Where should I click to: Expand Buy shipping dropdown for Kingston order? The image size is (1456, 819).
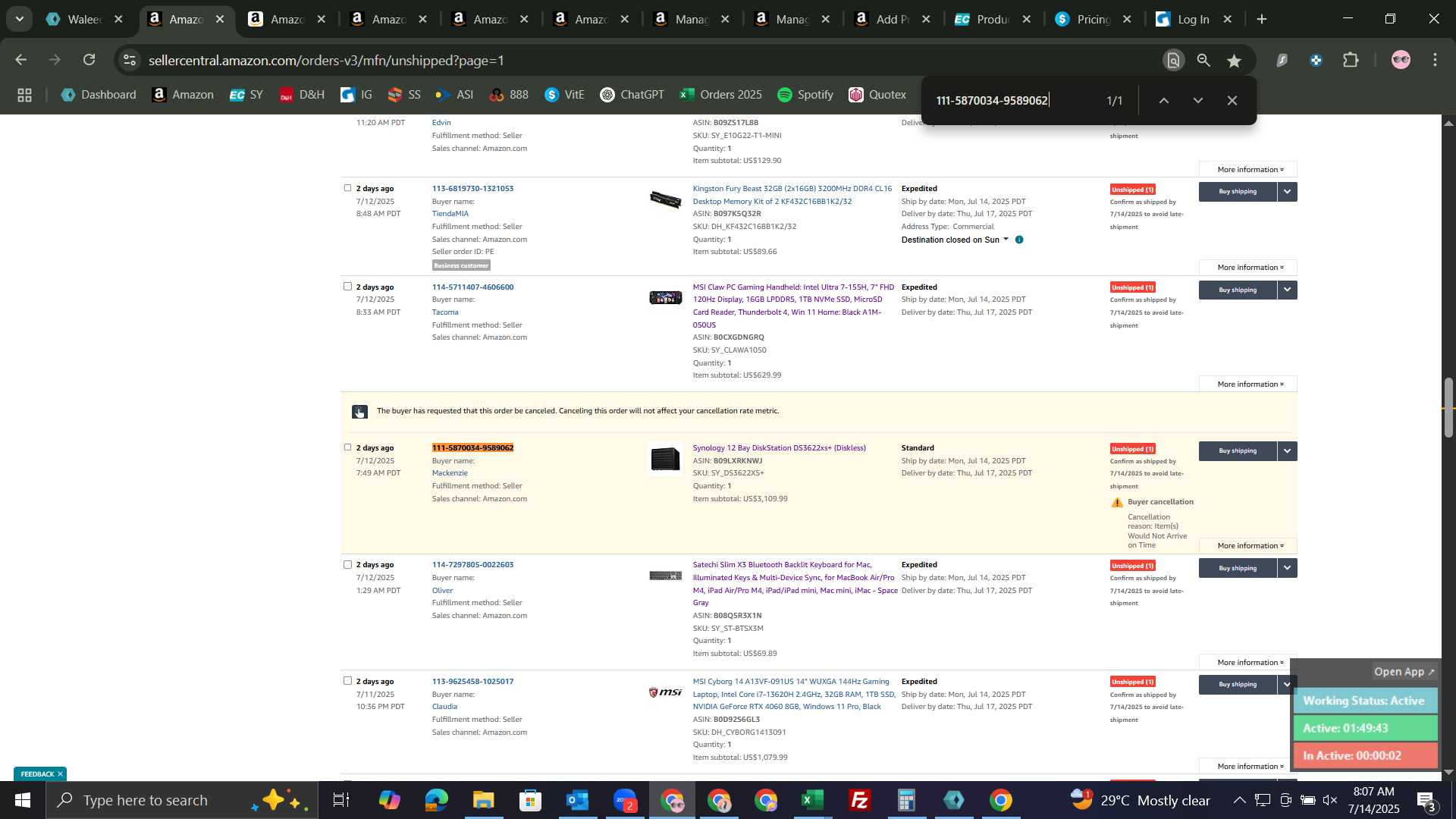click(x=1288, y=192)
